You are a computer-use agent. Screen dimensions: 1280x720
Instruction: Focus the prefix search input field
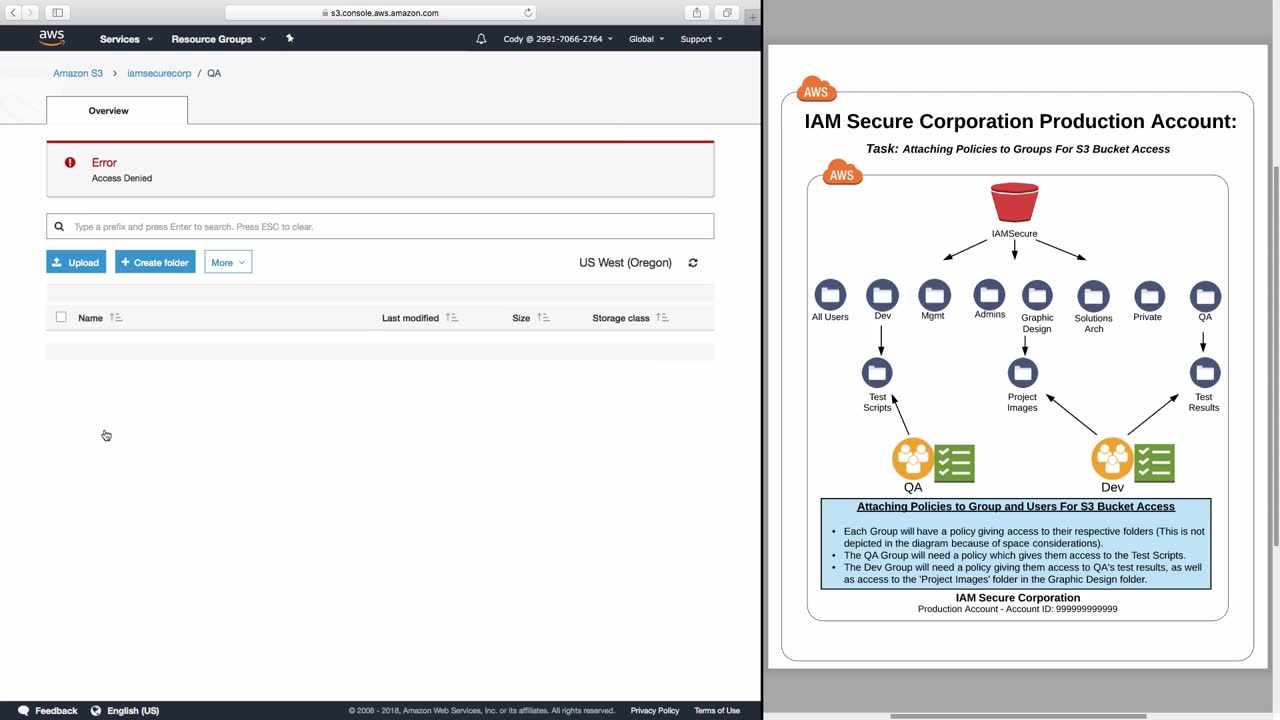pyautogui.click(x=380, y=226)
